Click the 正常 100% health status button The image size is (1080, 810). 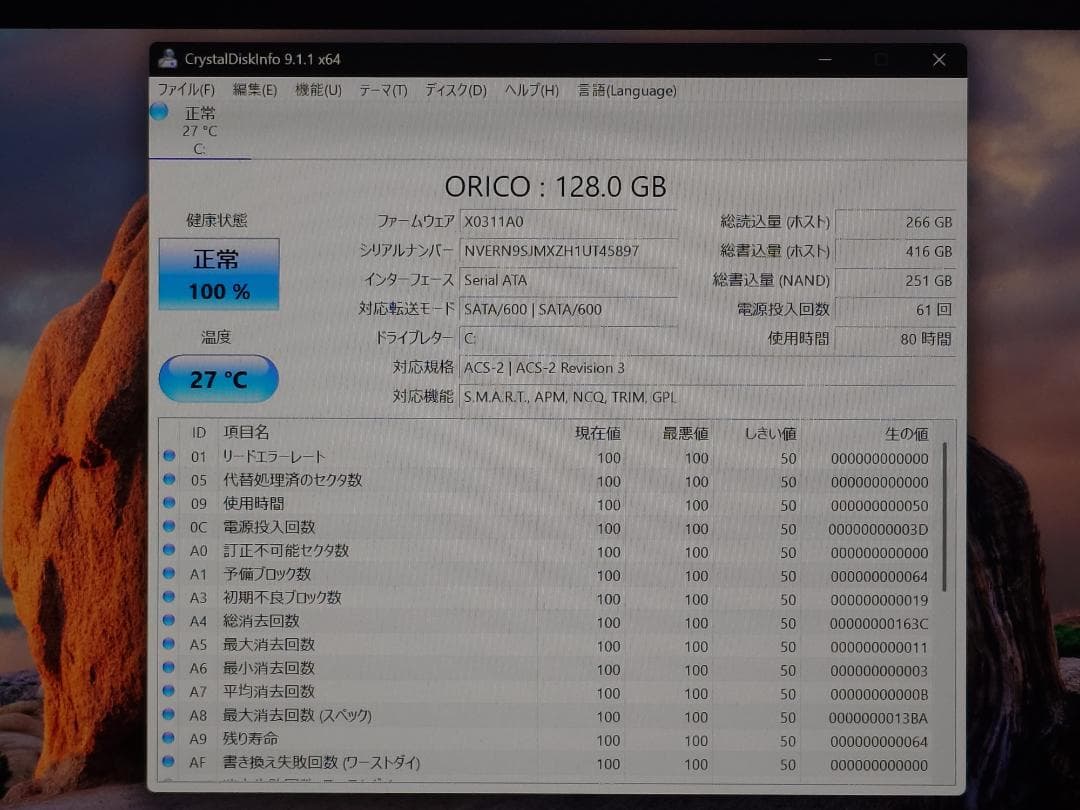click(218, 271)
